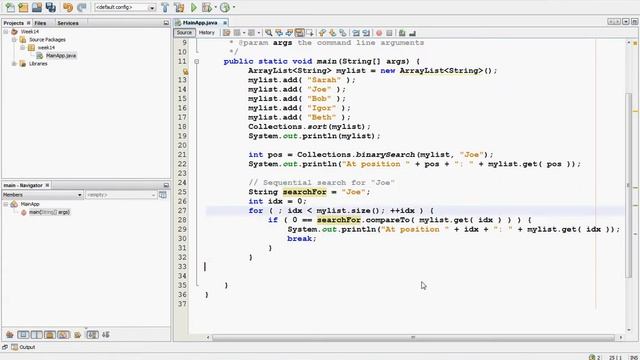Image resolution: width=640 pixels, height=360 pixels.
Task: Open the Output window
Action: coord(24,347)
